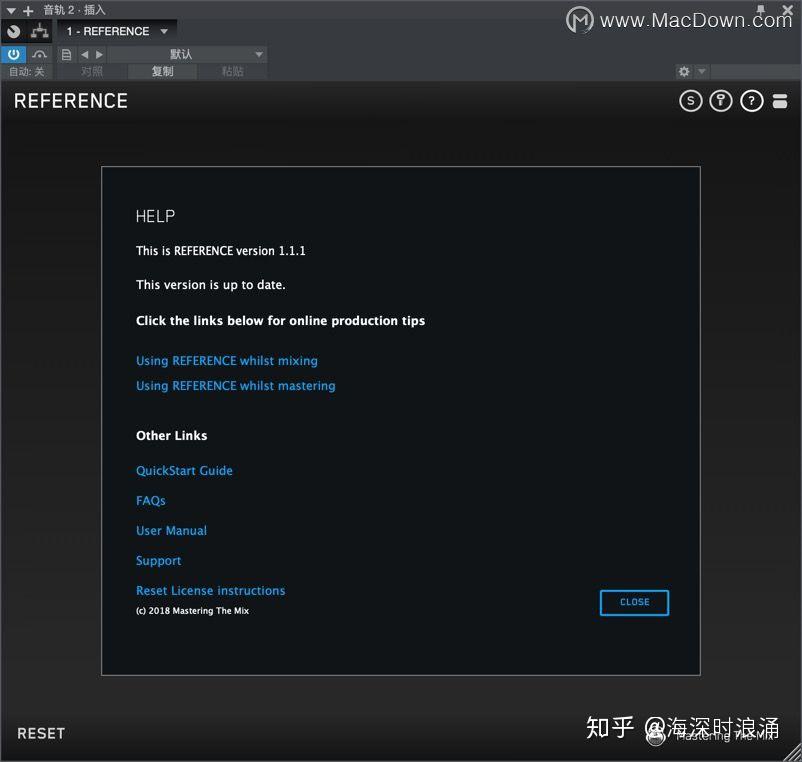Click the circled key license icon

pyautogui.click(x=721, y=101)
